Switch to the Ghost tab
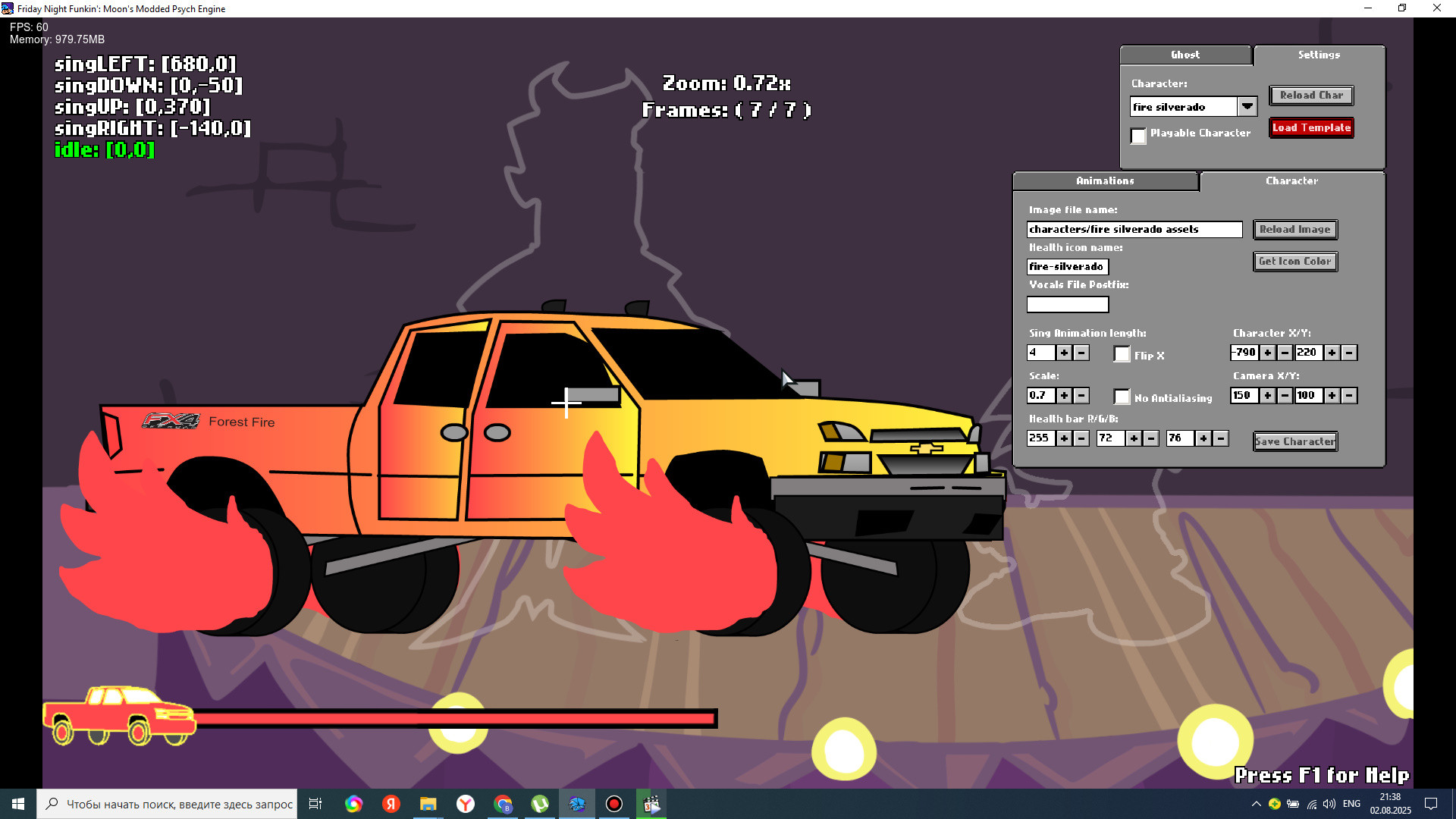The image size is (1456, 819). pyautogui.click(x=1185, y=55)
